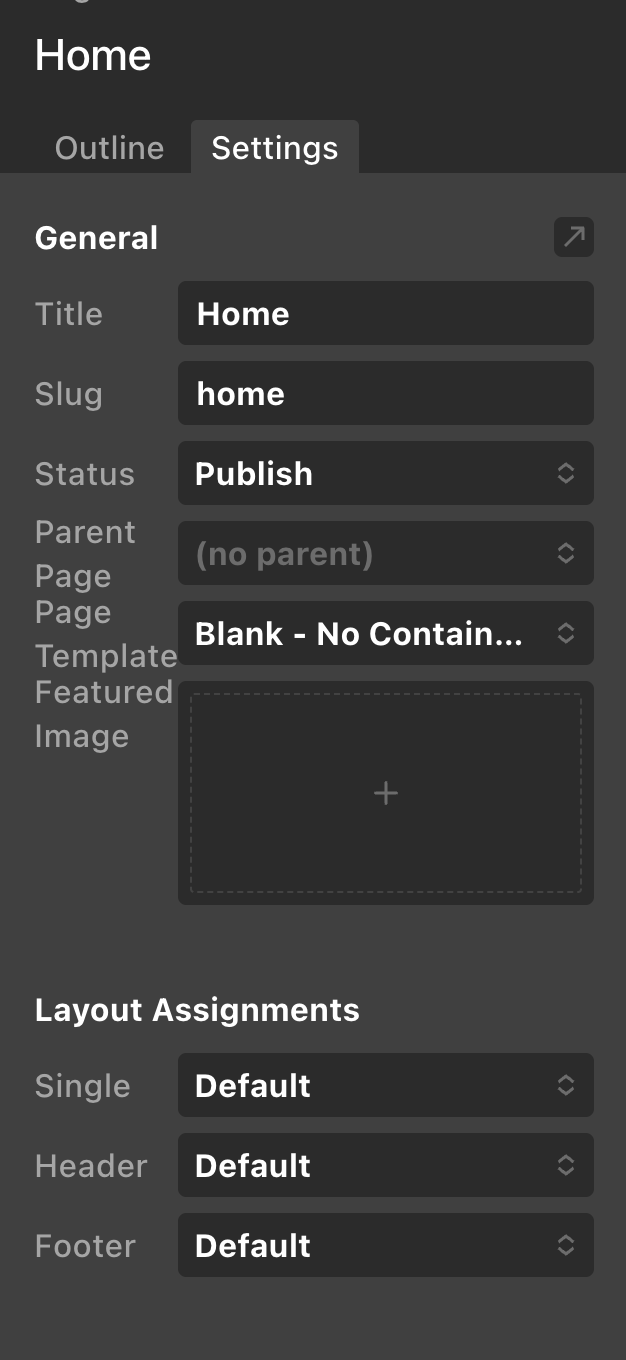Screen dimensions: 626x1360
Task: Click the chevron arrows on the Single select
Action: (566, 1085)
